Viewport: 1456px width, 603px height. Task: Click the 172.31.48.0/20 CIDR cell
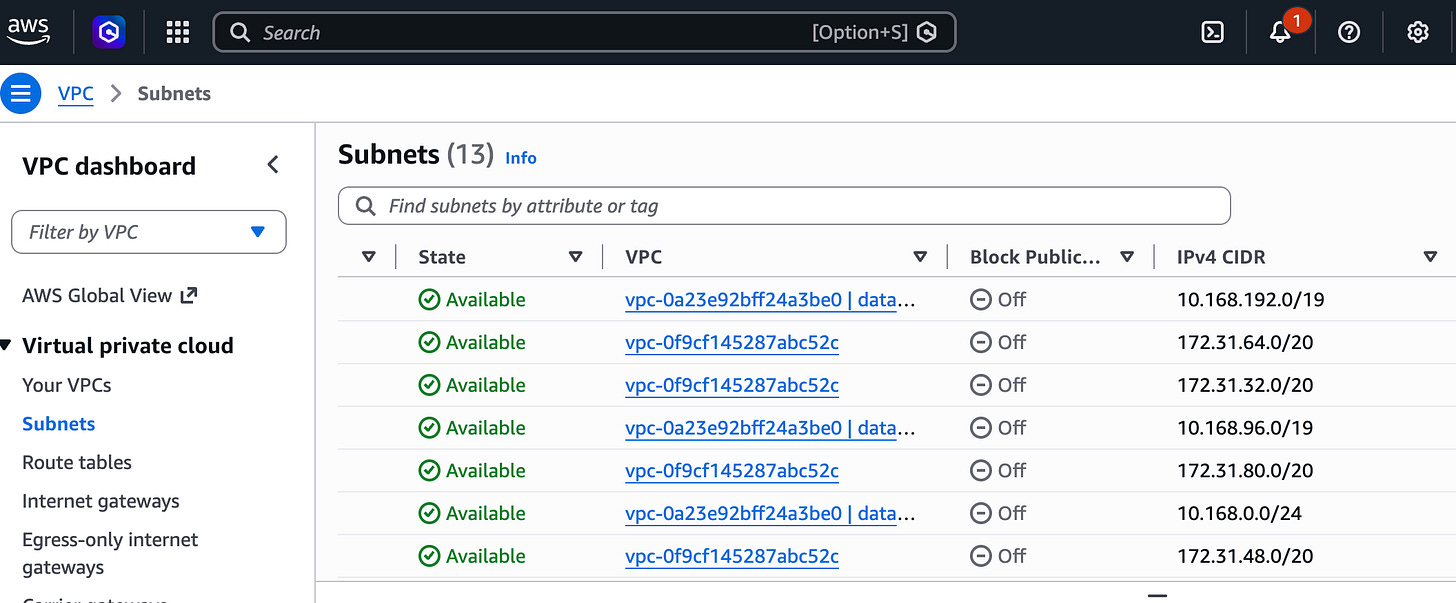click(1245, 557)
